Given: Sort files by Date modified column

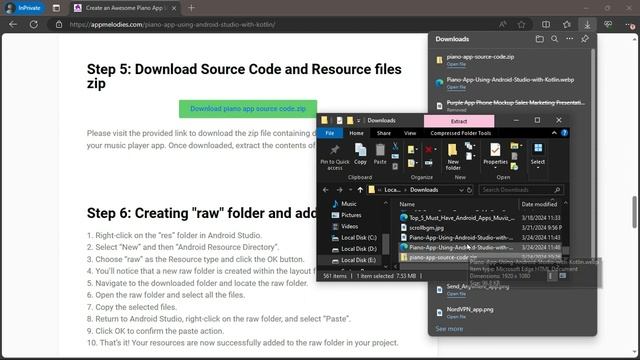Looking at the screenshot, I should pos(539,204).
